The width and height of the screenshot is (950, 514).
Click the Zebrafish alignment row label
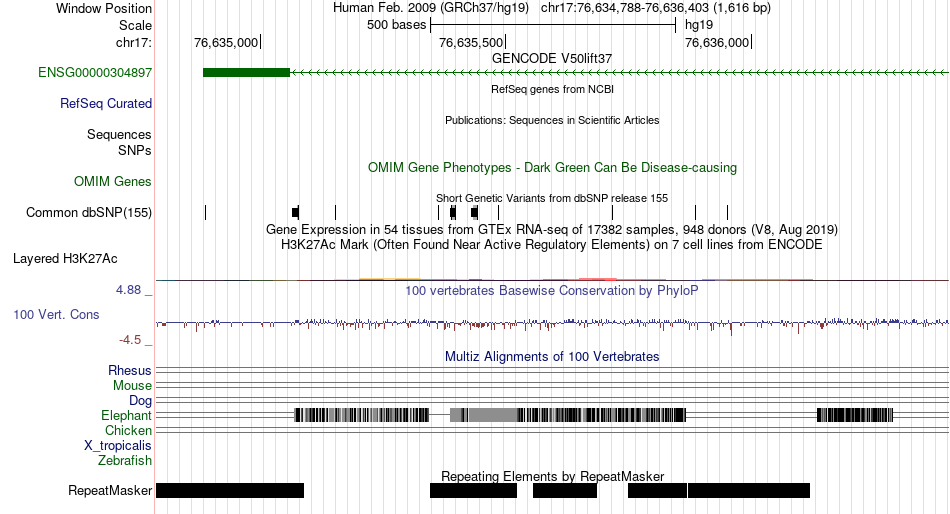coord(125,461)
